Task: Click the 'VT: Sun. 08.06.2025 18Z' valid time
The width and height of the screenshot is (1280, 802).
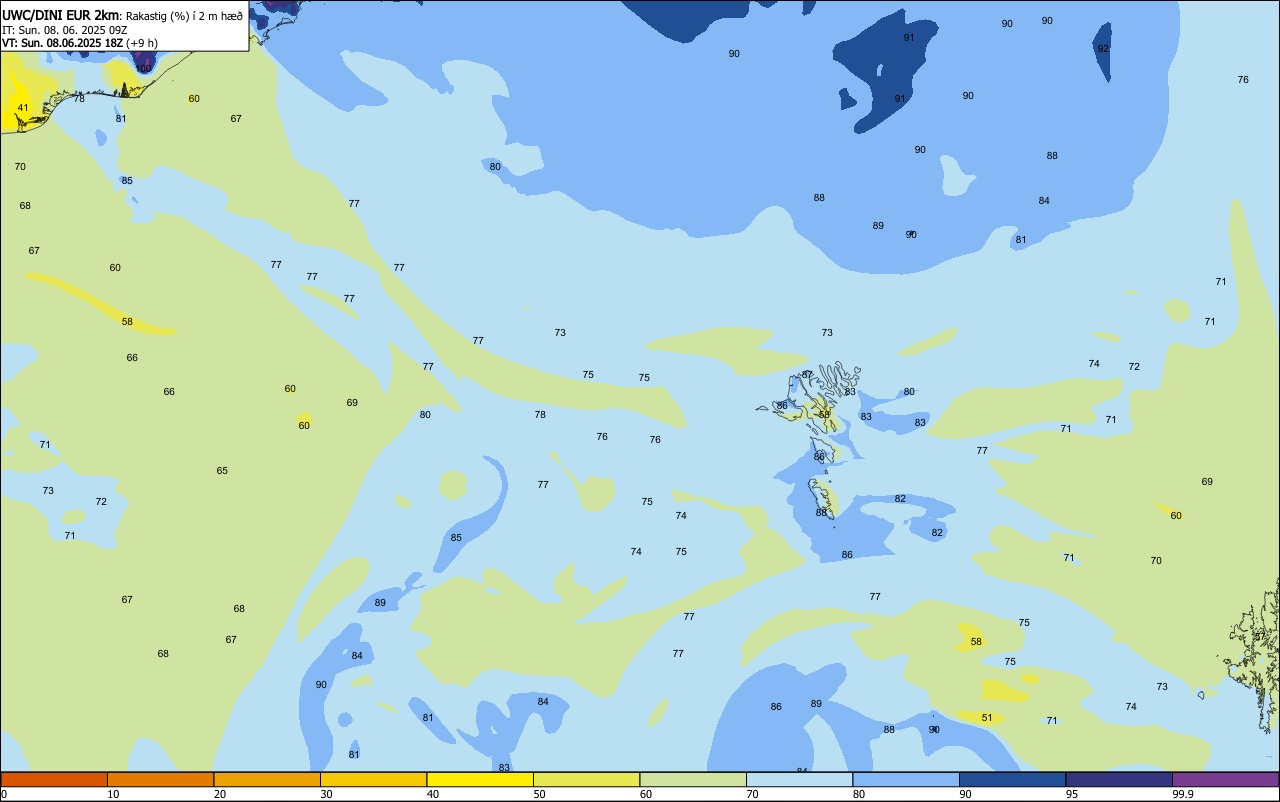Action: click(x=62, y=43)
